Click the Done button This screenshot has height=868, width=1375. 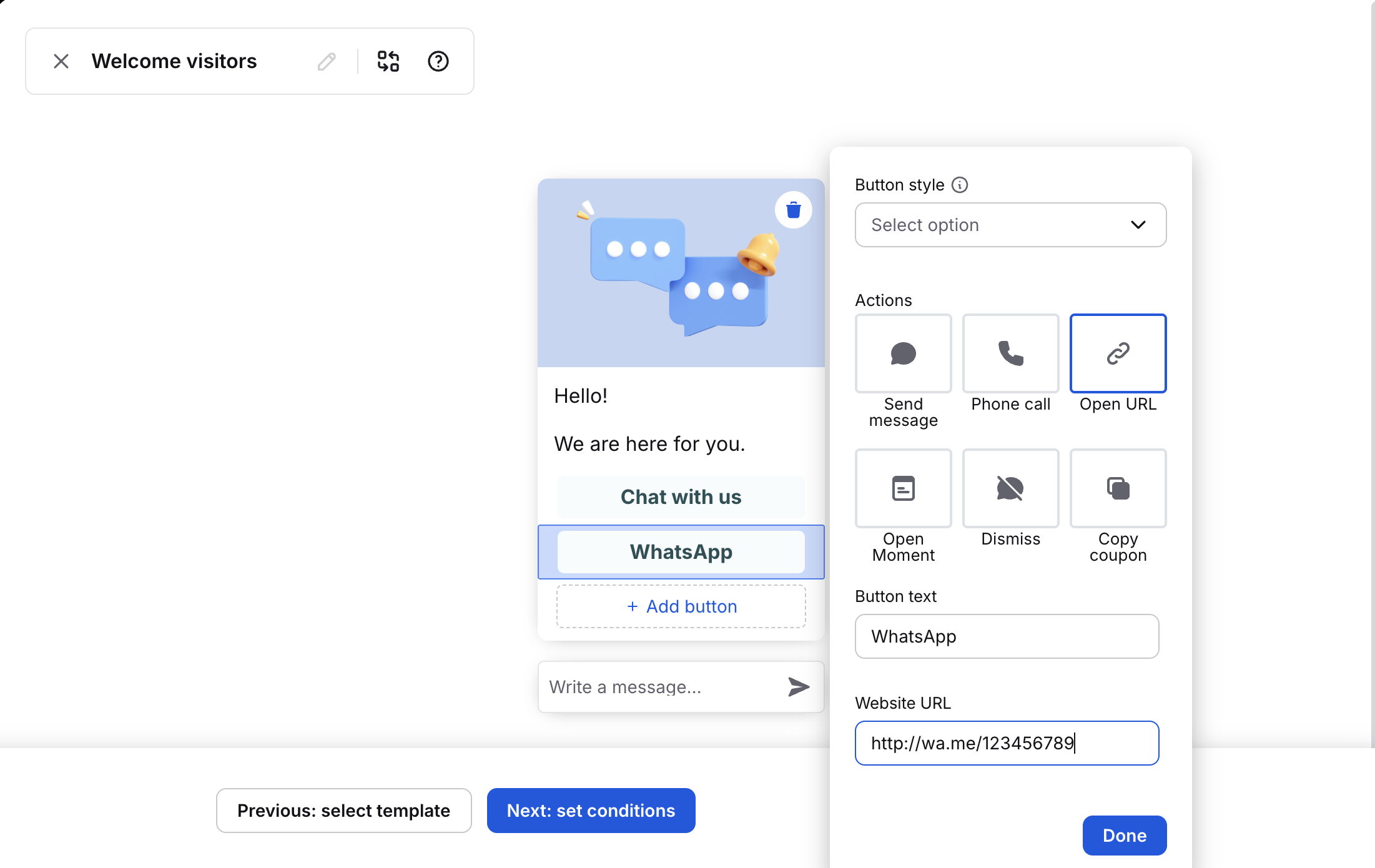(x=1124, y=835)
